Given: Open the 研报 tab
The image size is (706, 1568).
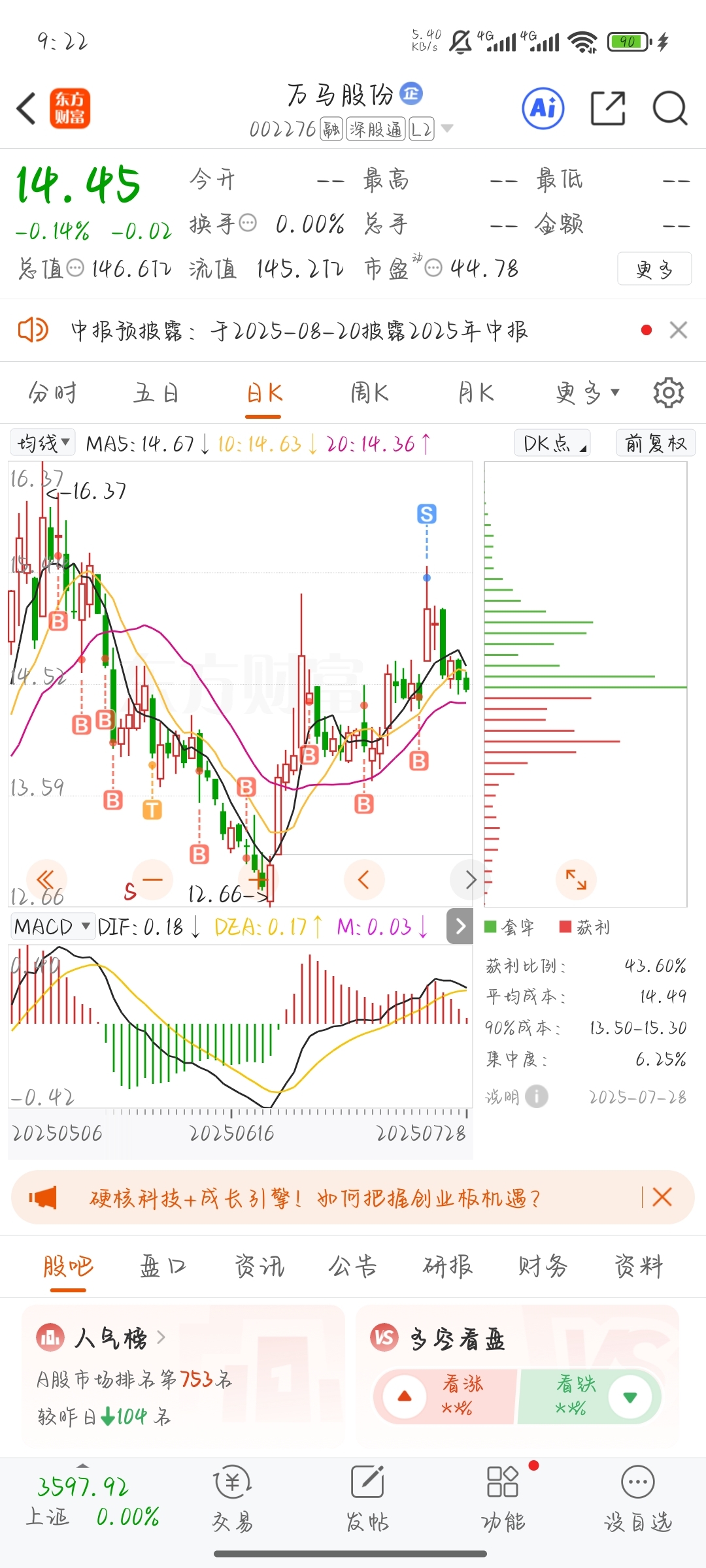Looking at the screenshot, I should [448, 1266].
